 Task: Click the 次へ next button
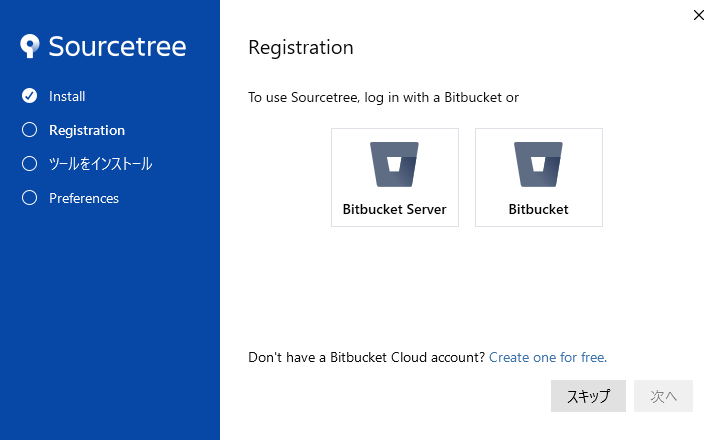663,396
